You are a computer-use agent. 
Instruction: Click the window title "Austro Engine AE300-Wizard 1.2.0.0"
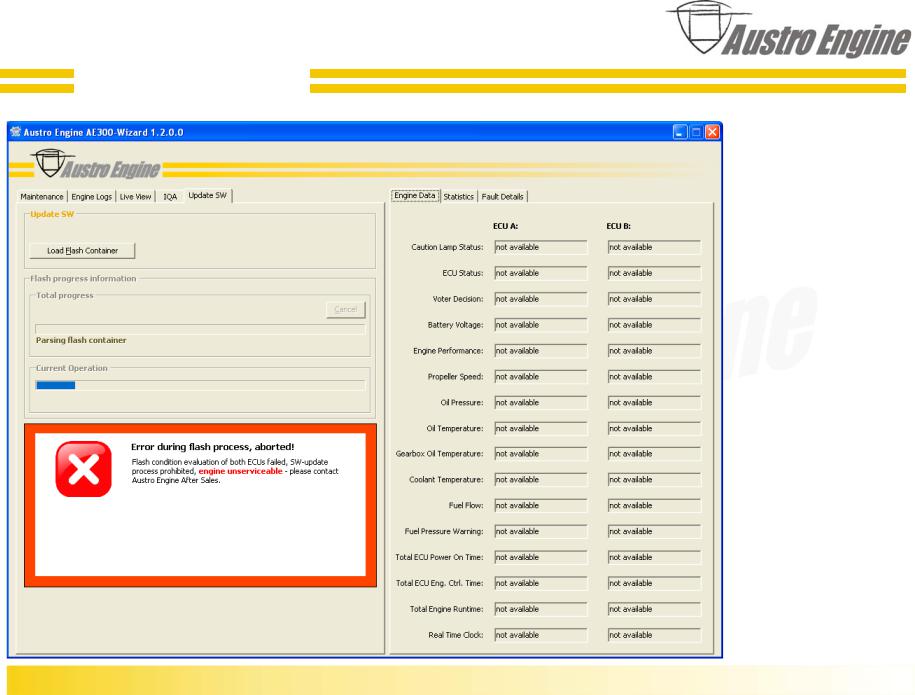[103, 132]
